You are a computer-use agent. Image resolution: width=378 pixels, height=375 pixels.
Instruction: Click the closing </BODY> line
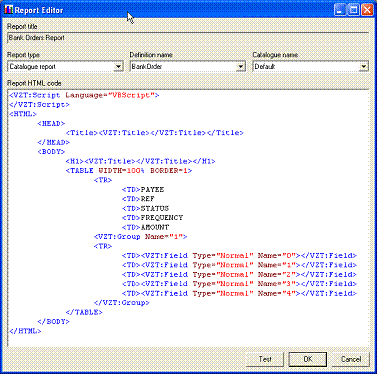(x=53, y=322)
